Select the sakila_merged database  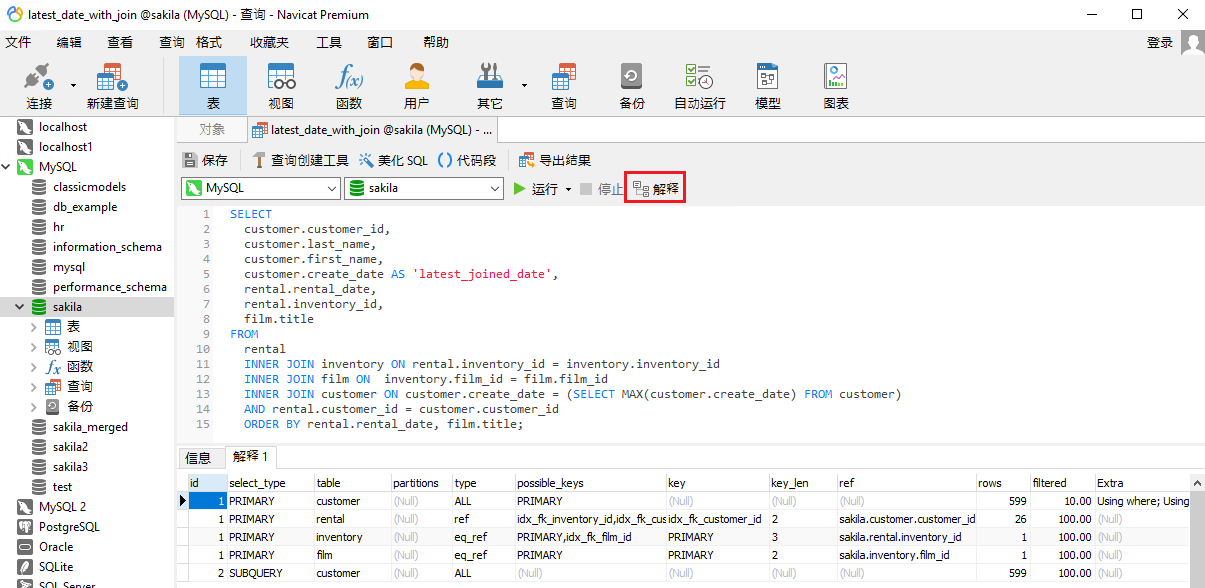(x=90, y=427)
